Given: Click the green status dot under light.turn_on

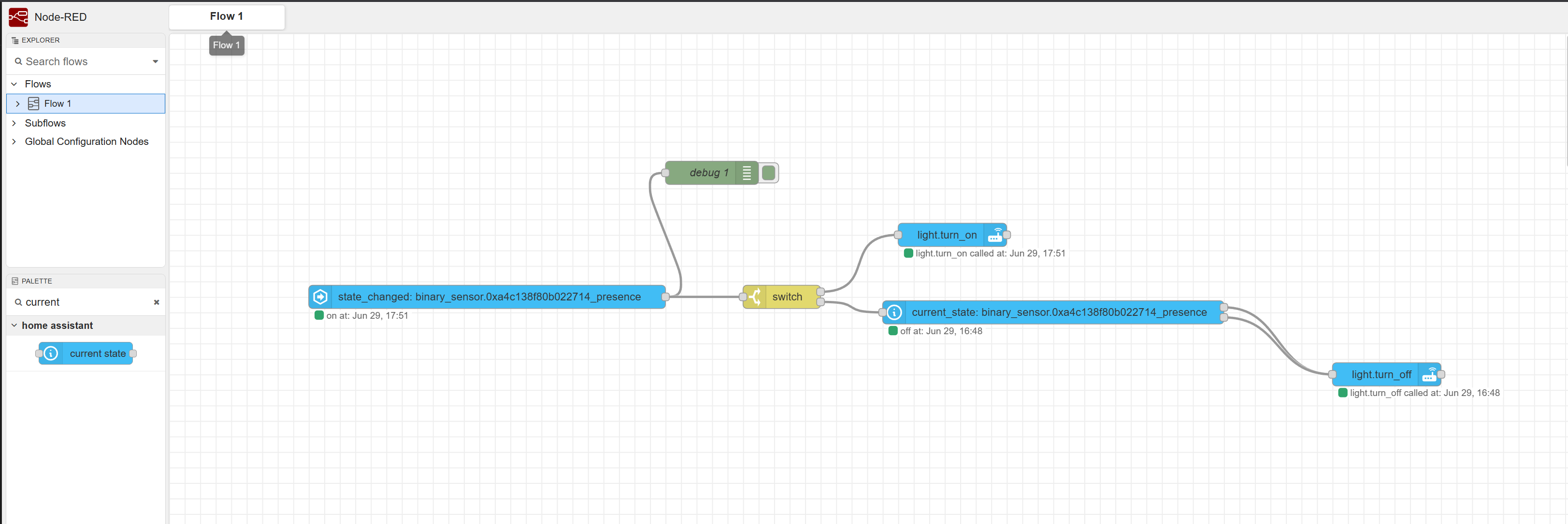Looking at the screenshot, I should (908, 253).
